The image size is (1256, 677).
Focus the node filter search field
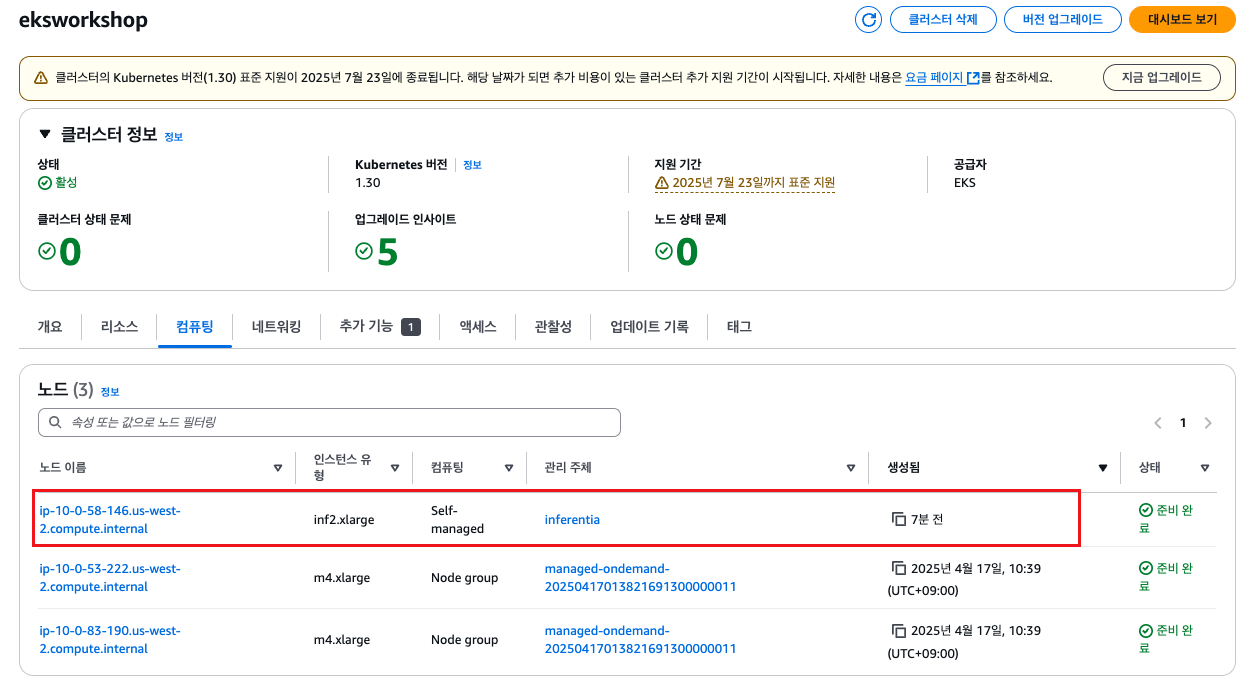[x=329, y=422]
